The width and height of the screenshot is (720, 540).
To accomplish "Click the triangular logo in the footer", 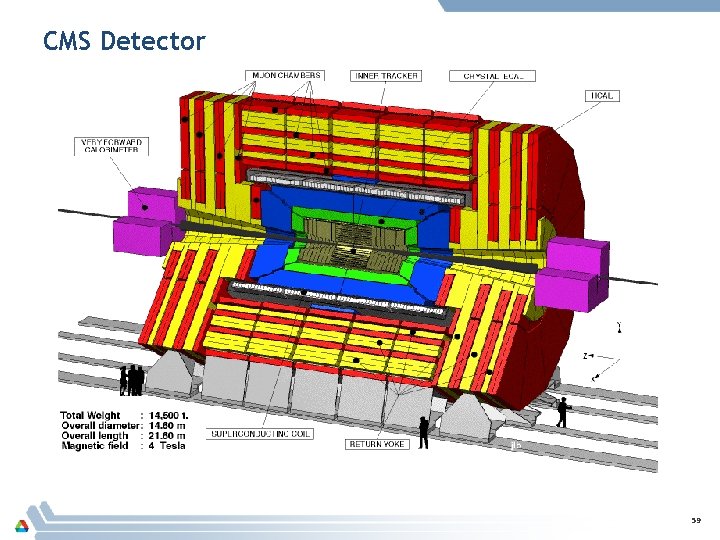I will pos(22,526).
